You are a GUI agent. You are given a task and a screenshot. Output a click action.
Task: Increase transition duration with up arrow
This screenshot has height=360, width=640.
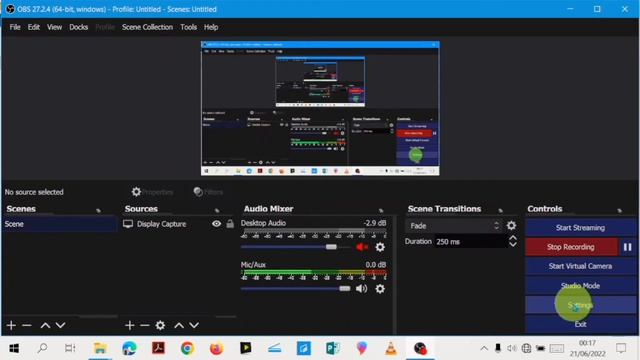[513, 238]
